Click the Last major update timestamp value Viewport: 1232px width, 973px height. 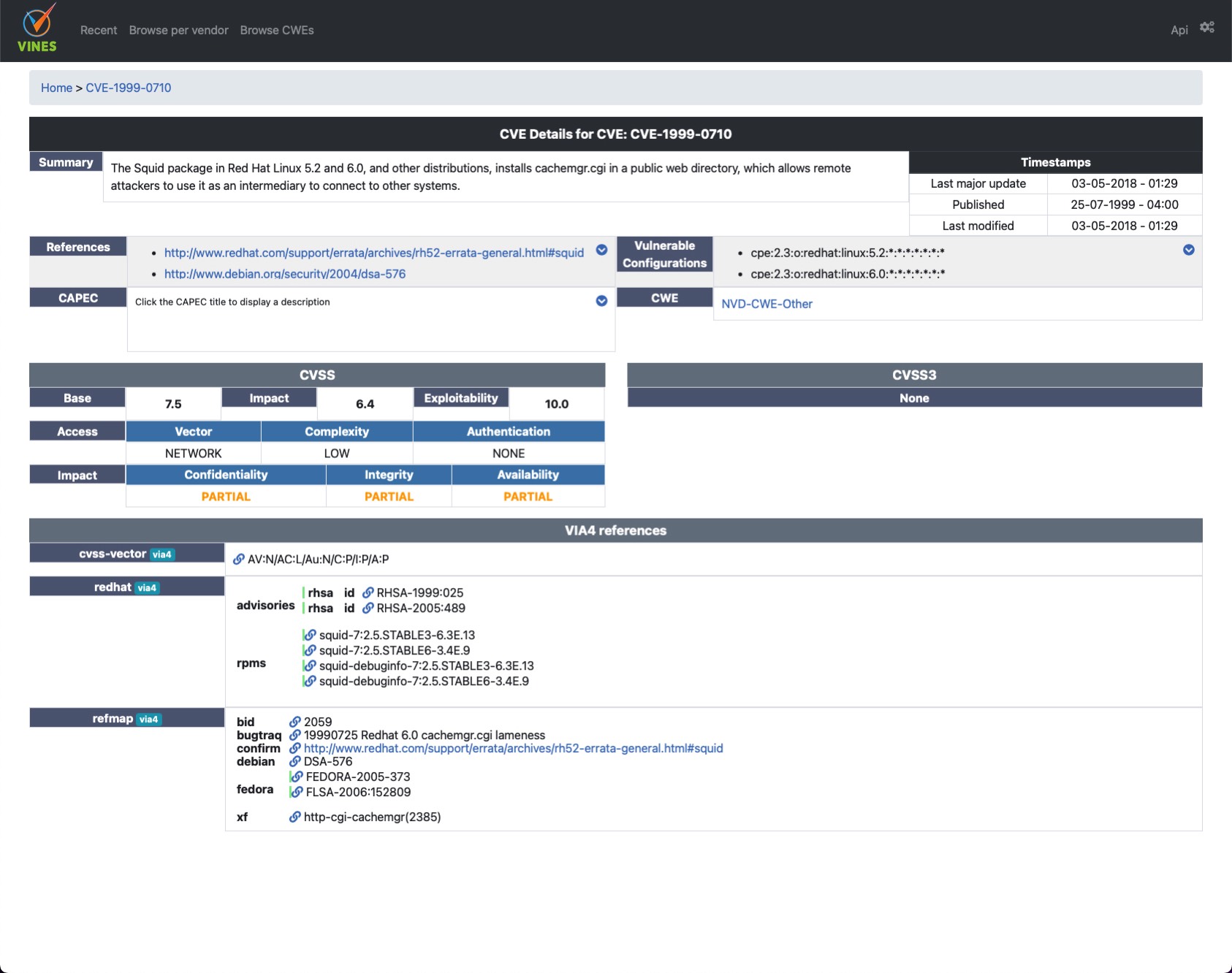[x=1125, y=183]
